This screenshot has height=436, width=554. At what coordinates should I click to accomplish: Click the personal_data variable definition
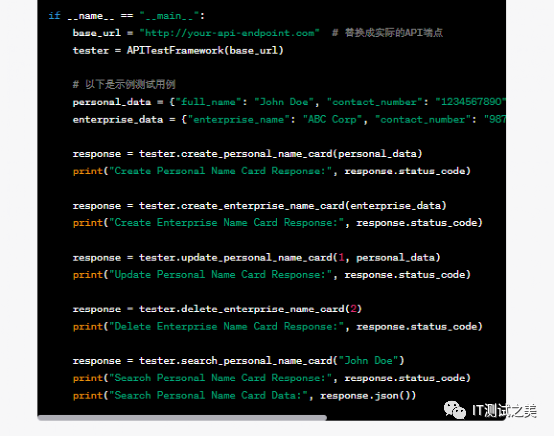click(x=112, y=102)
